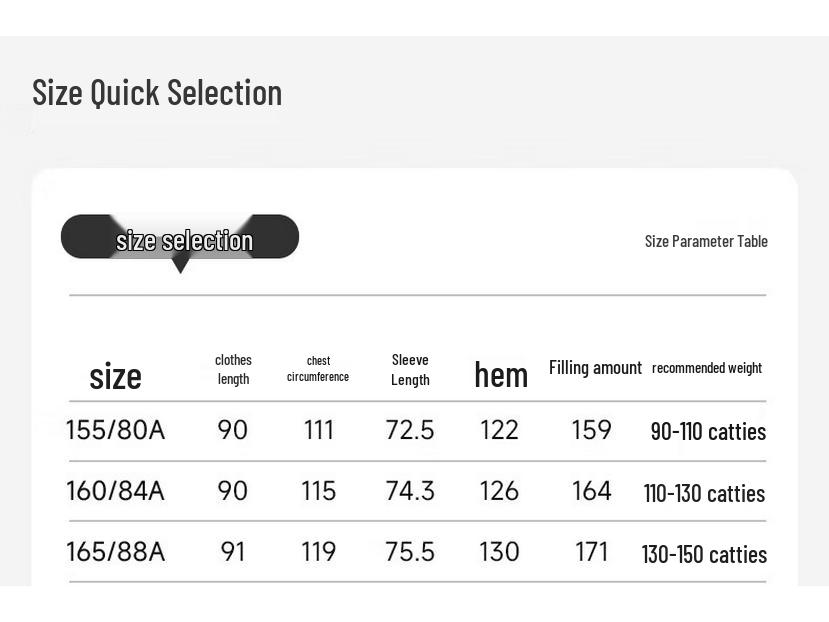Image resolution: width=829 pixels, height=622 pixels.
Task: Click the "recommended weight" column header
Action: (x=706, y=368)
